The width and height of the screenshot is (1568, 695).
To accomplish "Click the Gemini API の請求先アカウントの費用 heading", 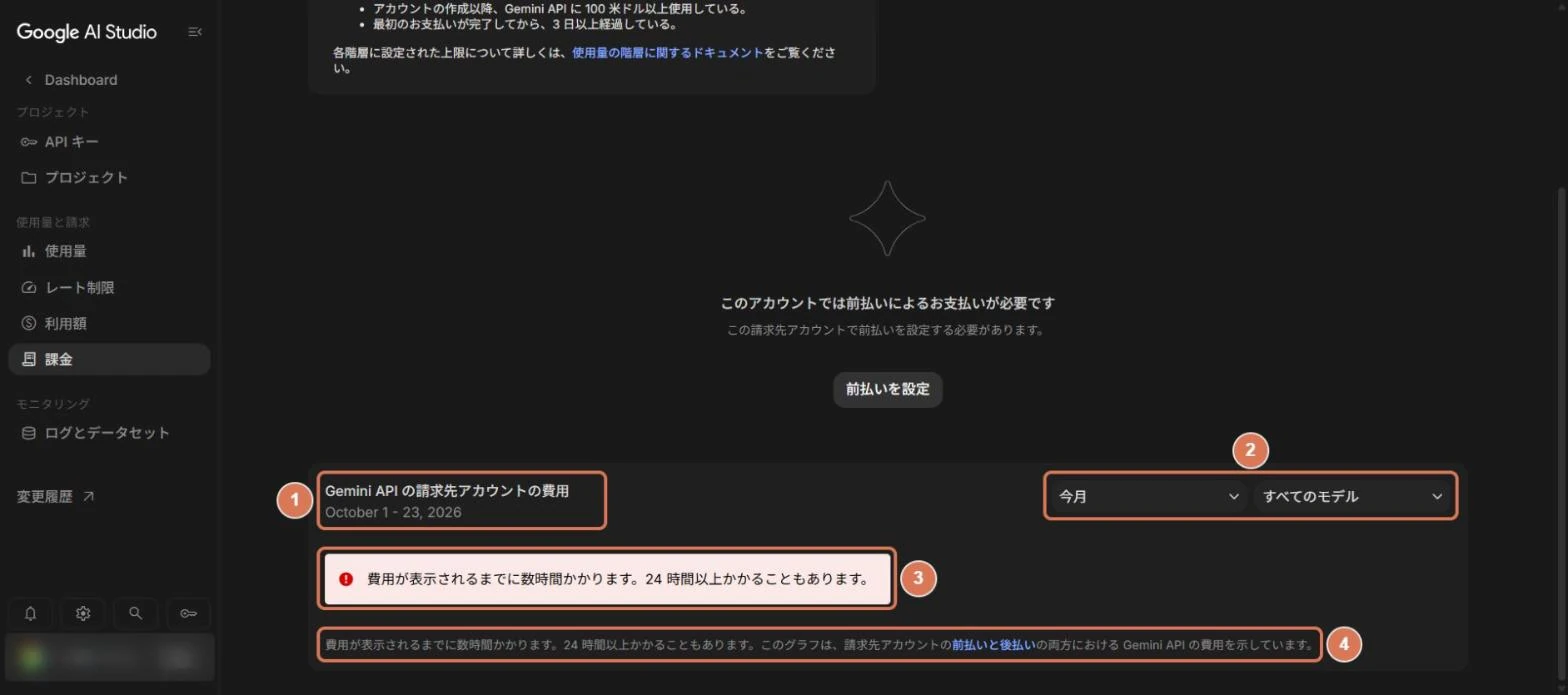I will 447,491.
